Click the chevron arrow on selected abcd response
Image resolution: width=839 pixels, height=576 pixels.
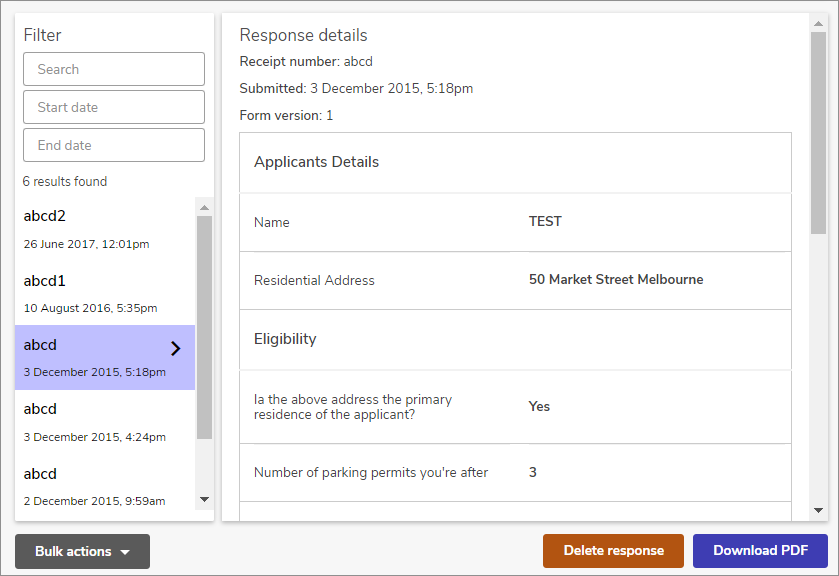click(176, 348)
